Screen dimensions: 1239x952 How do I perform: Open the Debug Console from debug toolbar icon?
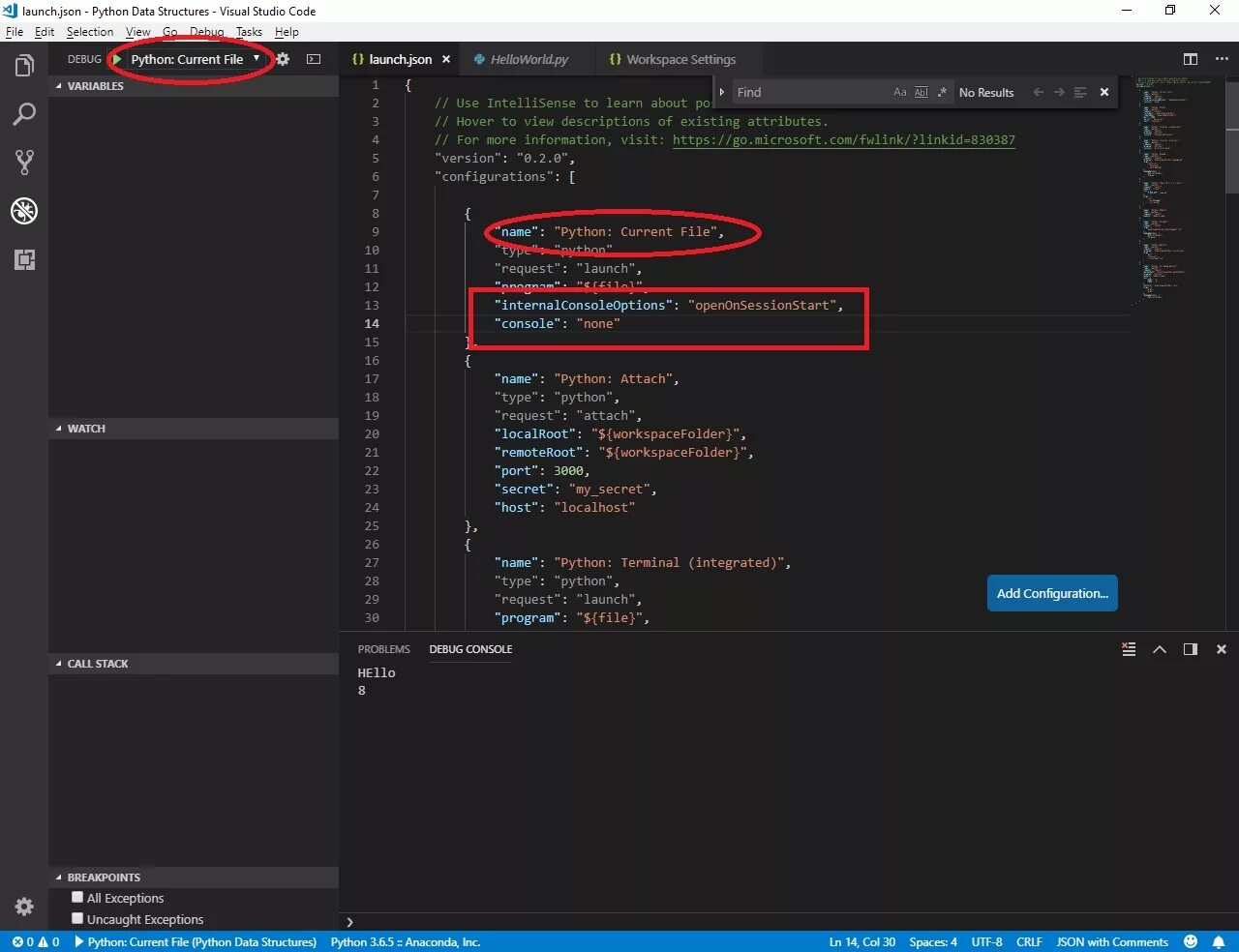pos(314,59)
